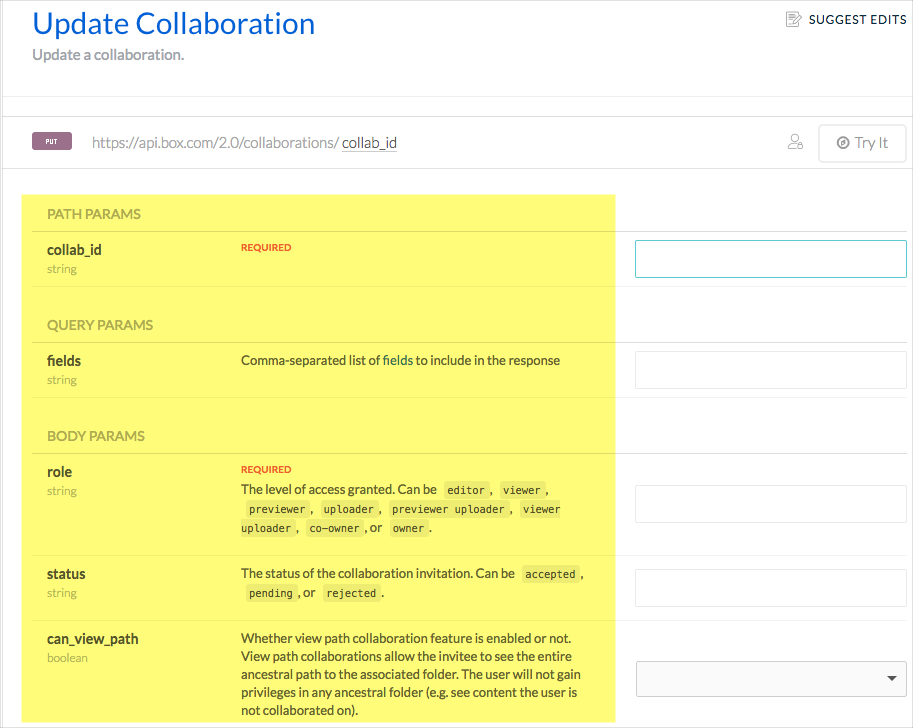This screenshot has height=728, width=913.
Task: Click the BODY PARAMS section heading
Action: [96, 436]
